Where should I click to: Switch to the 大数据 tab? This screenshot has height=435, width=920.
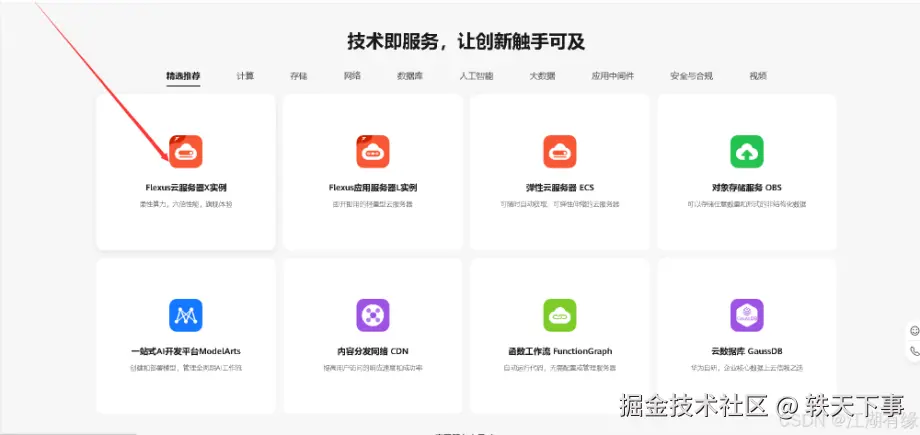pos(542,76)
